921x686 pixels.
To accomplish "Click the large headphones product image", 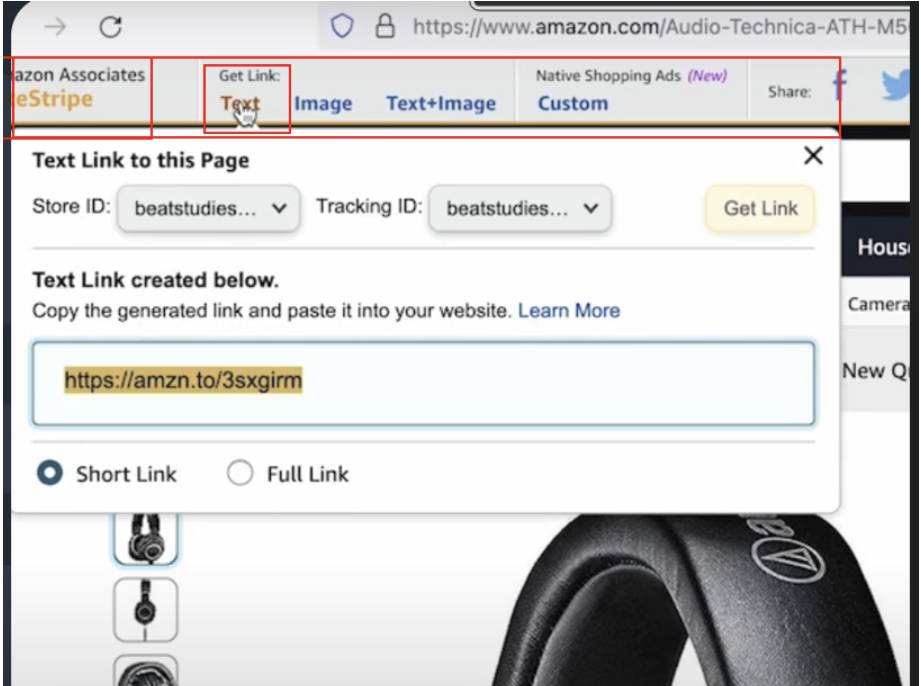I will (699, 599).
